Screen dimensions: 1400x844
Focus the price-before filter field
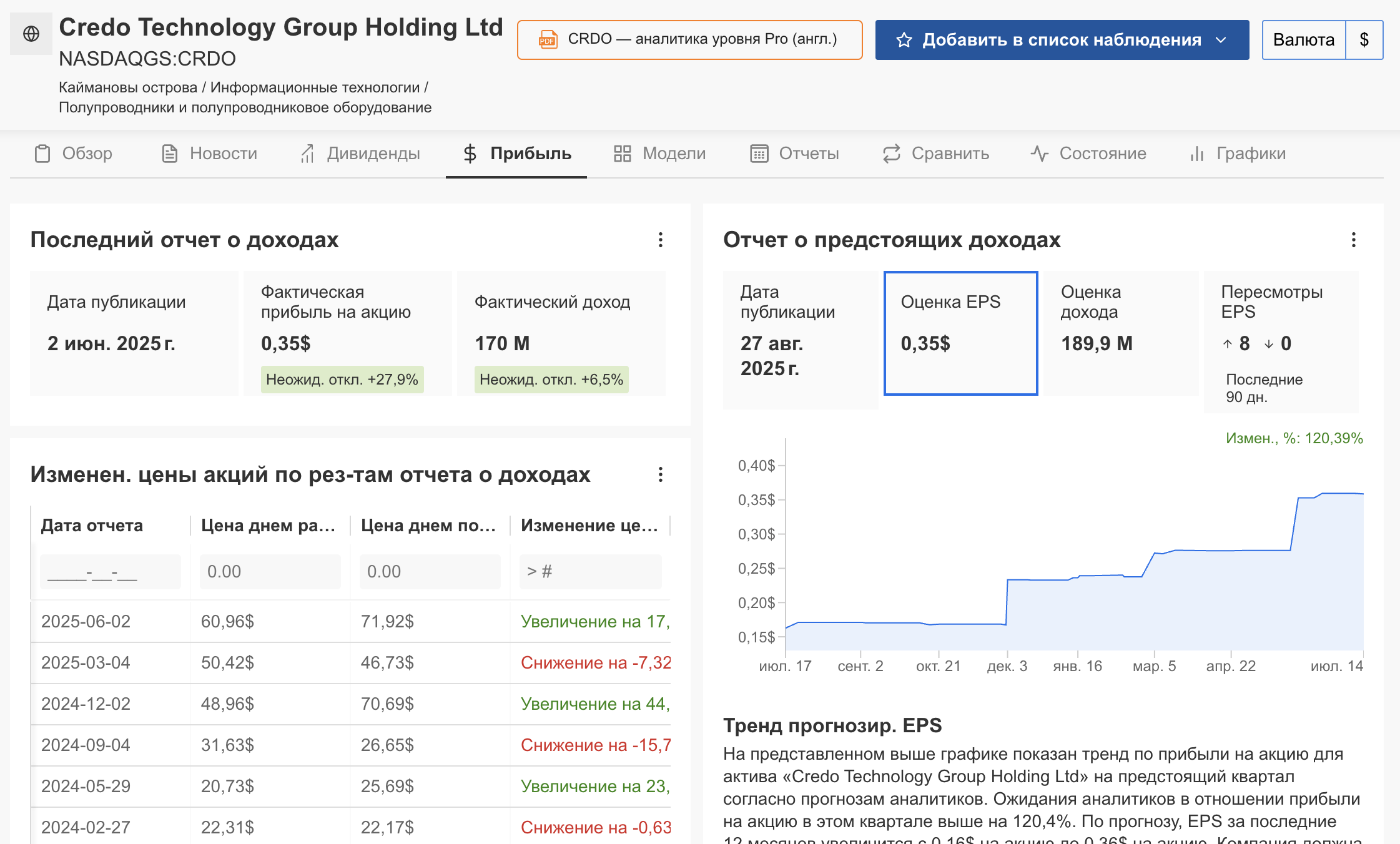click(x=270, y=572)
